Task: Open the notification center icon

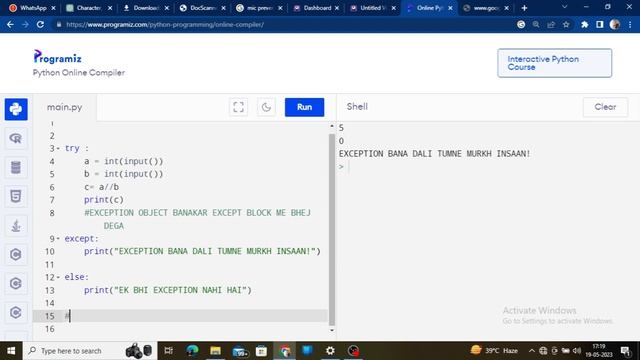Action: pos(625,351)
